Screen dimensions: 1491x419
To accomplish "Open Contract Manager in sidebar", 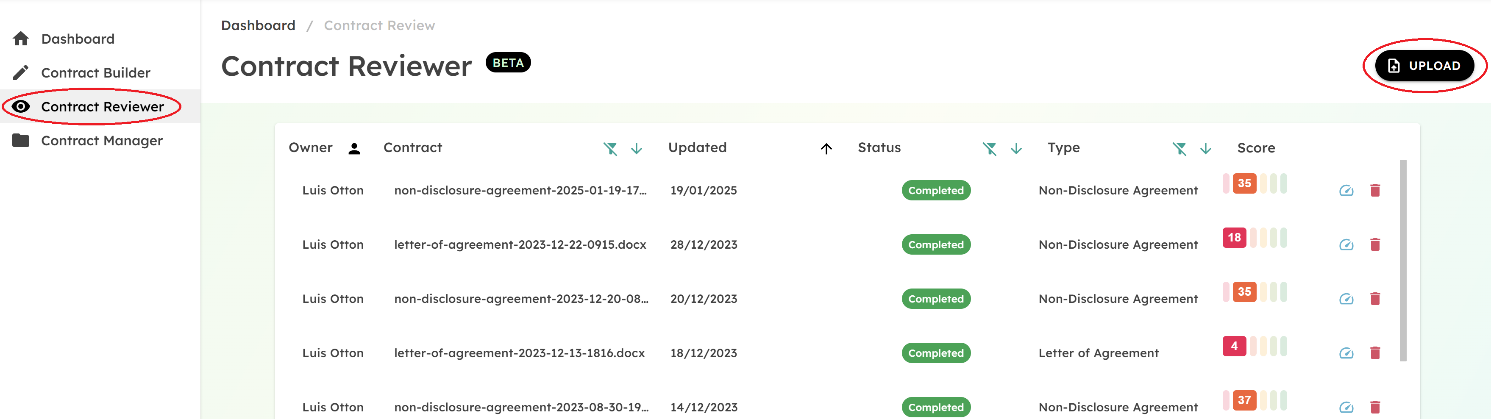I will point(100,141).
